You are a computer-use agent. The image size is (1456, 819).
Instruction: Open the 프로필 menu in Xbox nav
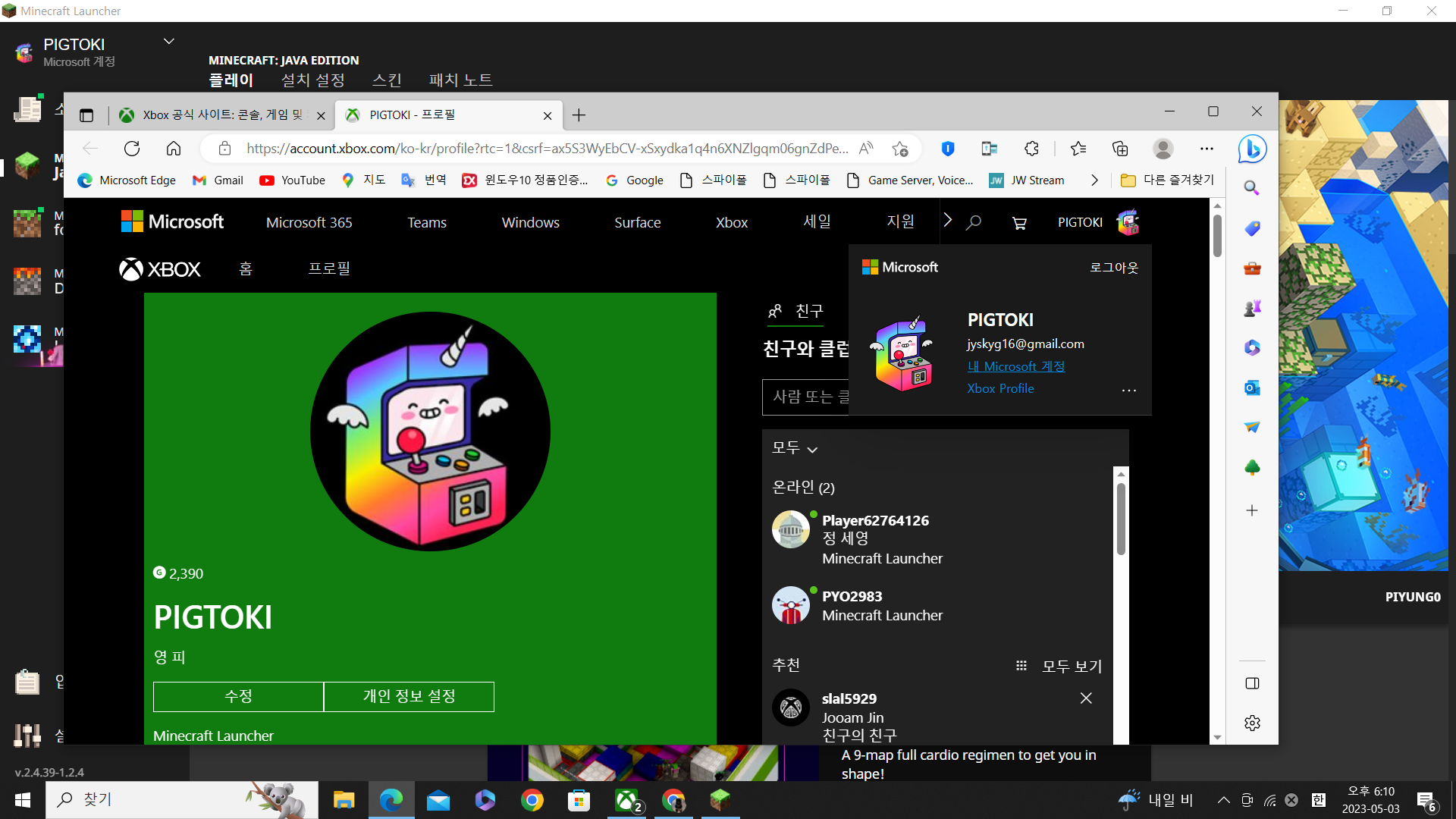[x=329, y=268]
